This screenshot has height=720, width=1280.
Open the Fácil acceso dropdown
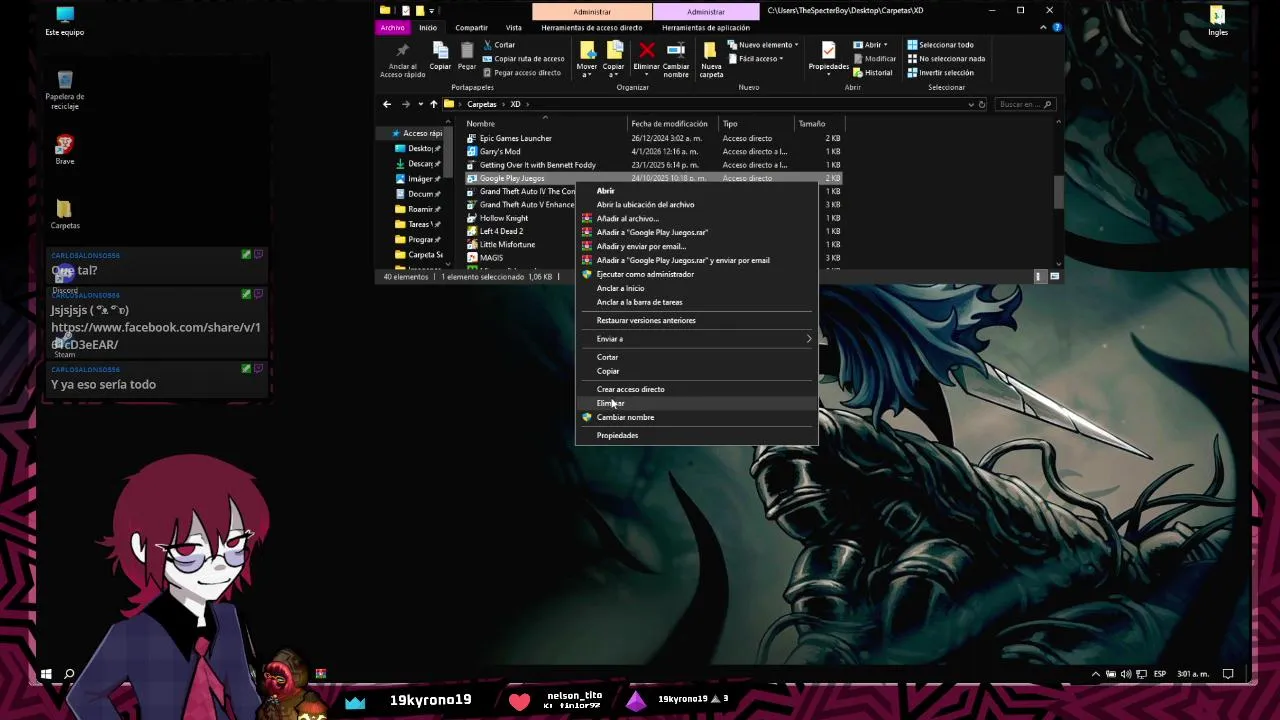(x=755, y=59)
